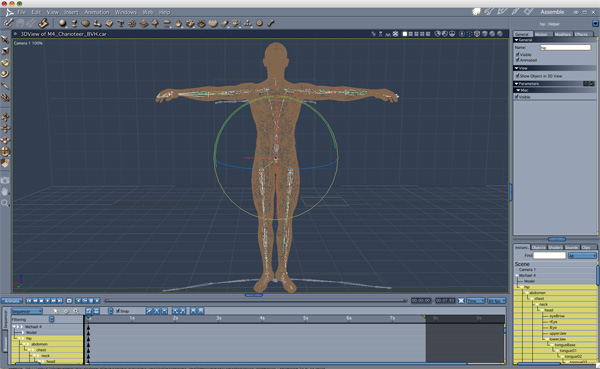Click the Name input field
This screenshot has width=600, height=369.
[x=565, y=47]
